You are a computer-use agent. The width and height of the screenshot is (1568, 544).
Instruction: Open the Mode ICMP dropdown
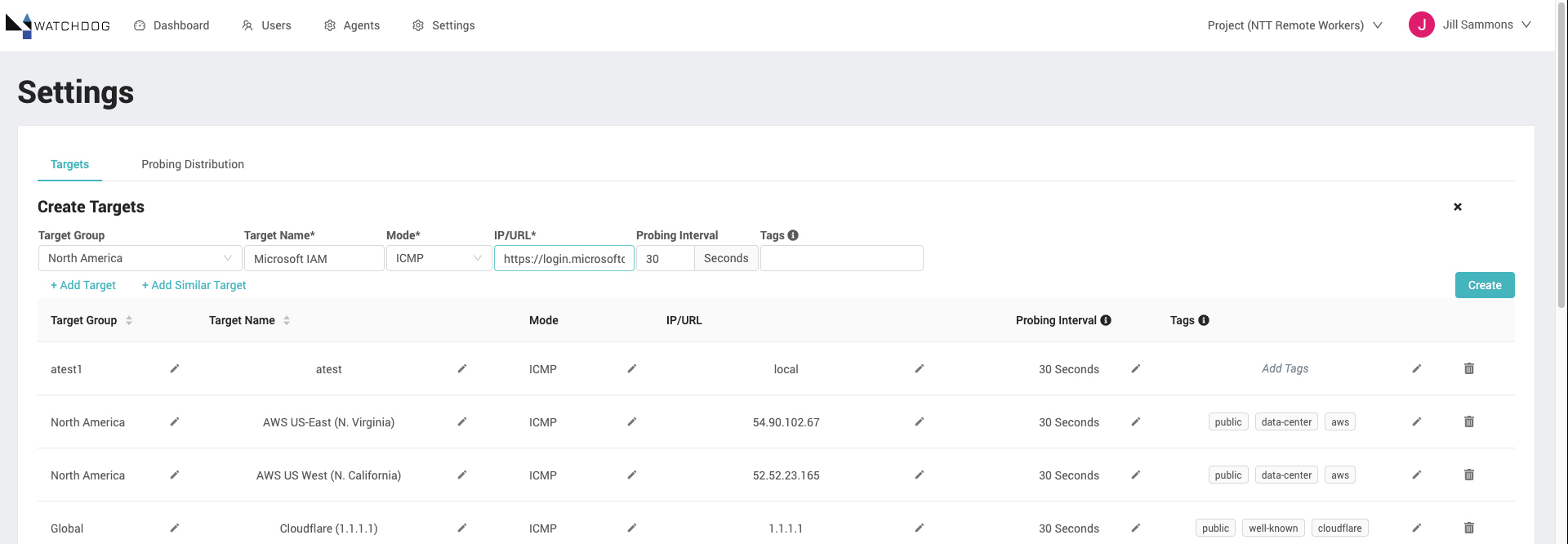click(x=439, y=258)
